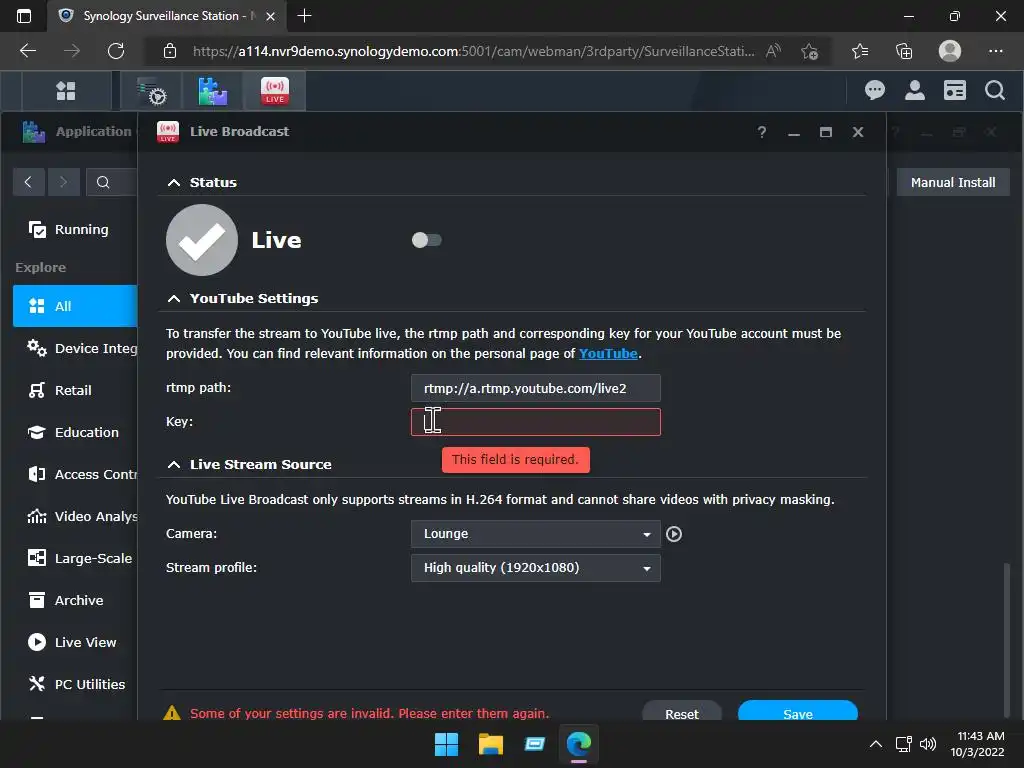Open the browser profile avatar
The width and height of the screenshot is (1024, 768).
coord(950,51)
